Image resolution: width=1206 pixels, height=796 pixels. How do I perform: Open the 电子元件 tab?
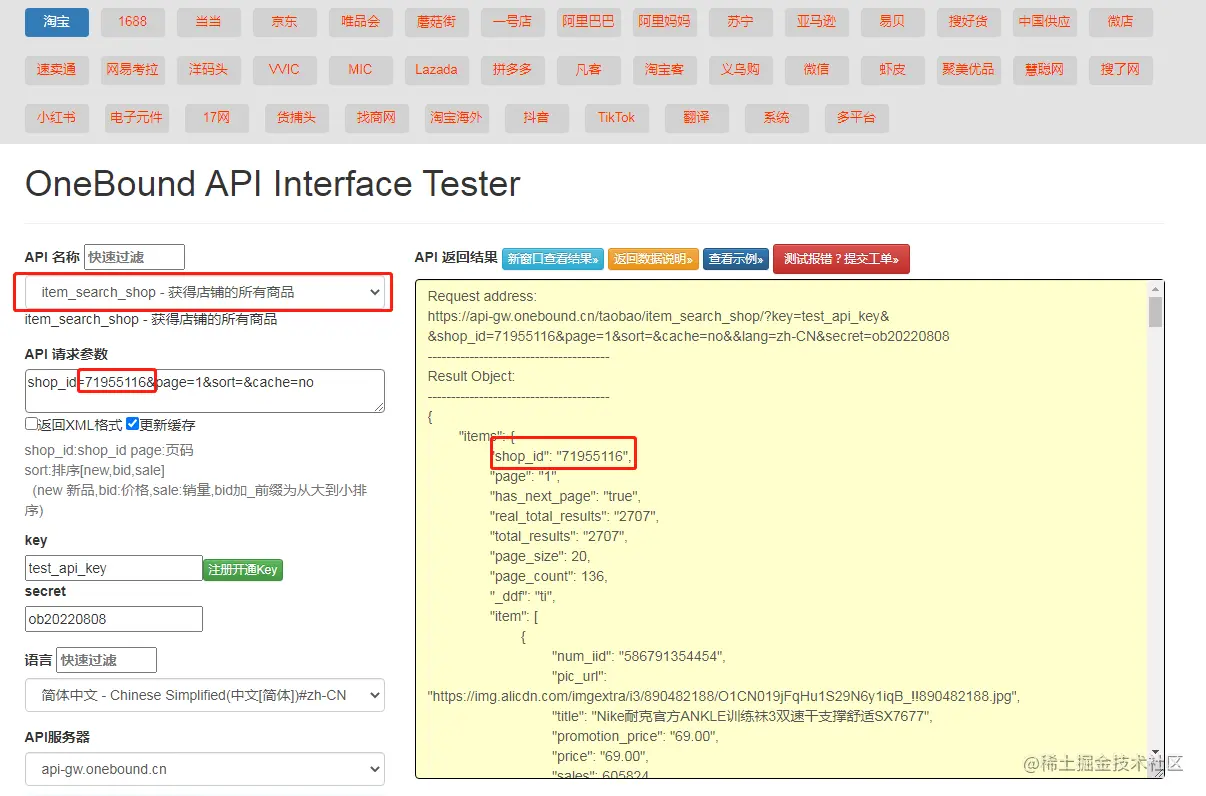[x=136, y=118]
